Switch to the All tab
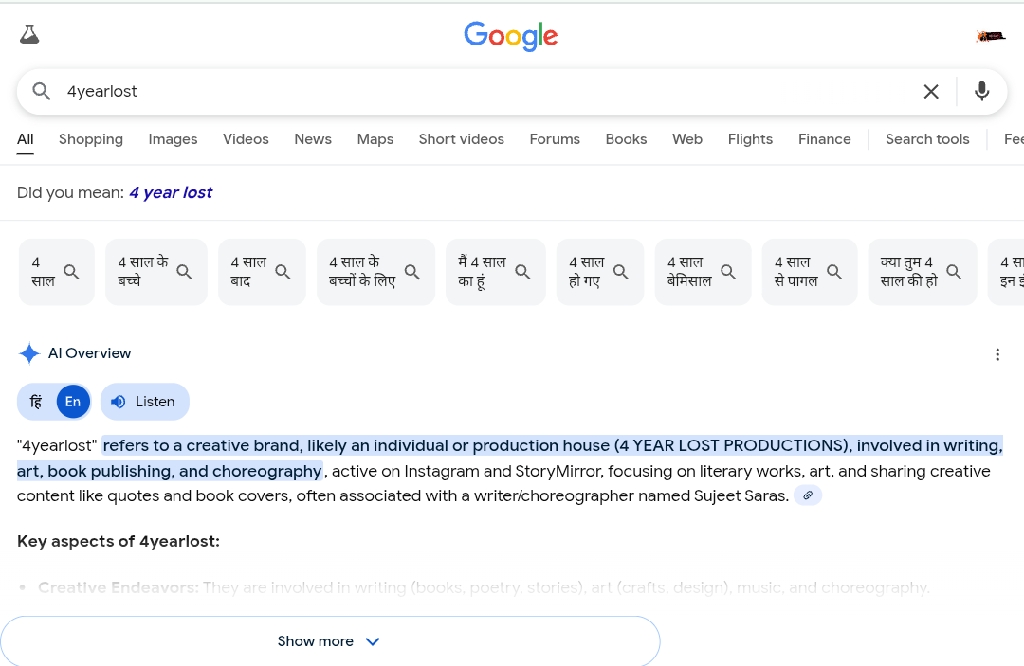Viewport: 1024px width, 666px height. [x=25, y=139]
